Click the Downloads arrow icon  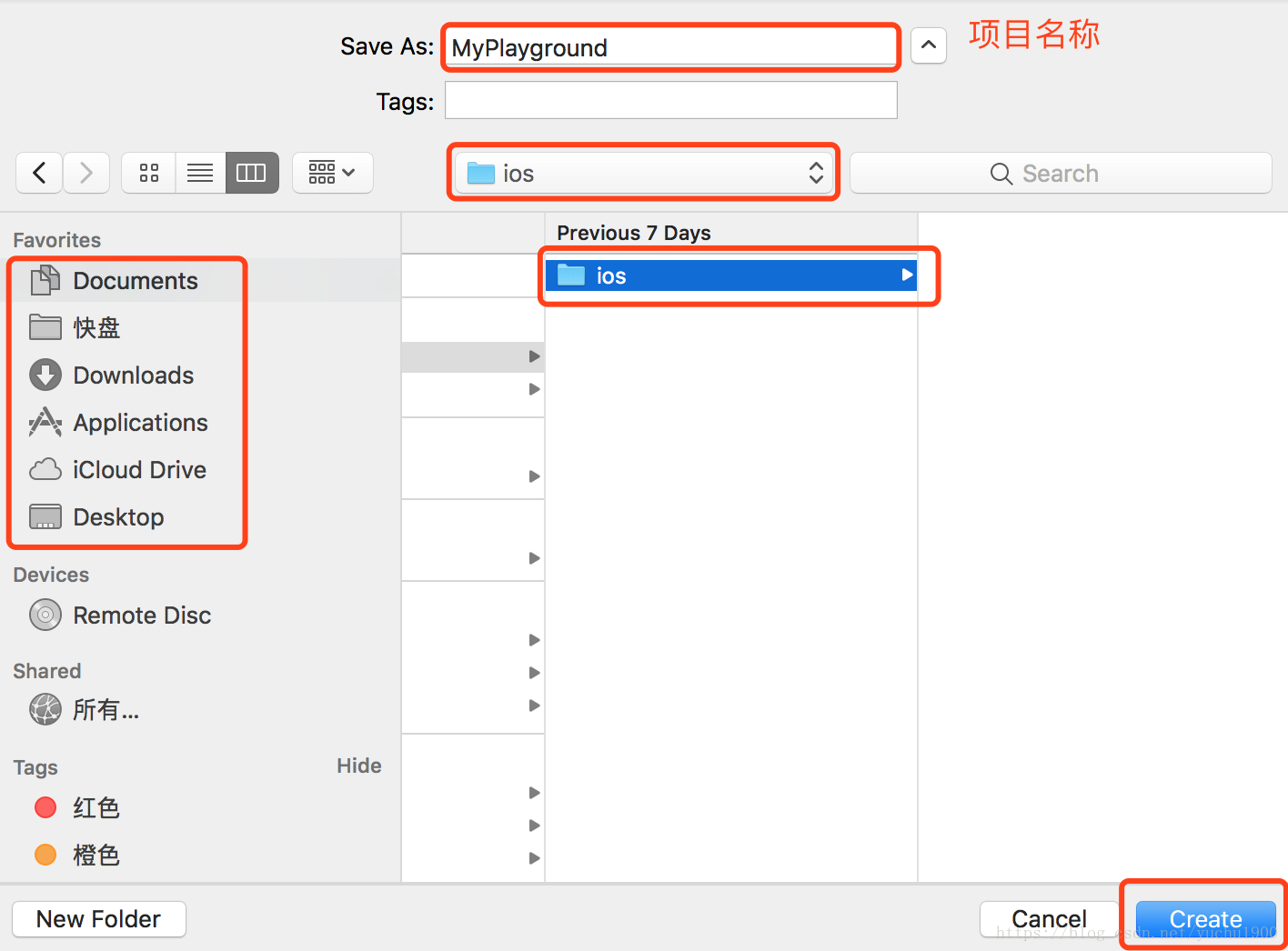(45, 375)
